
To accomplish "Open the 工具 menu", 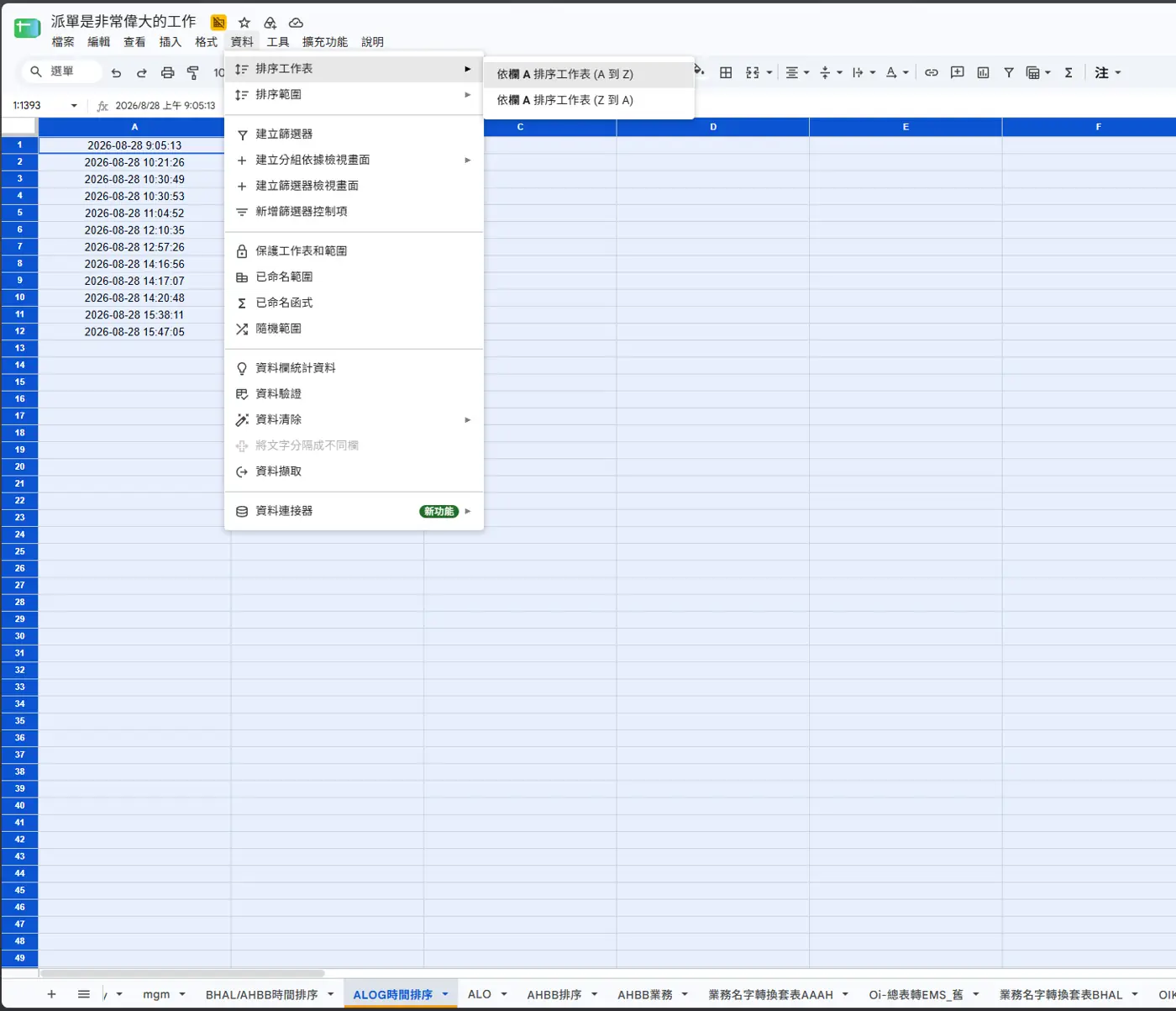I will pyautogui.click(x=278, y=42).
